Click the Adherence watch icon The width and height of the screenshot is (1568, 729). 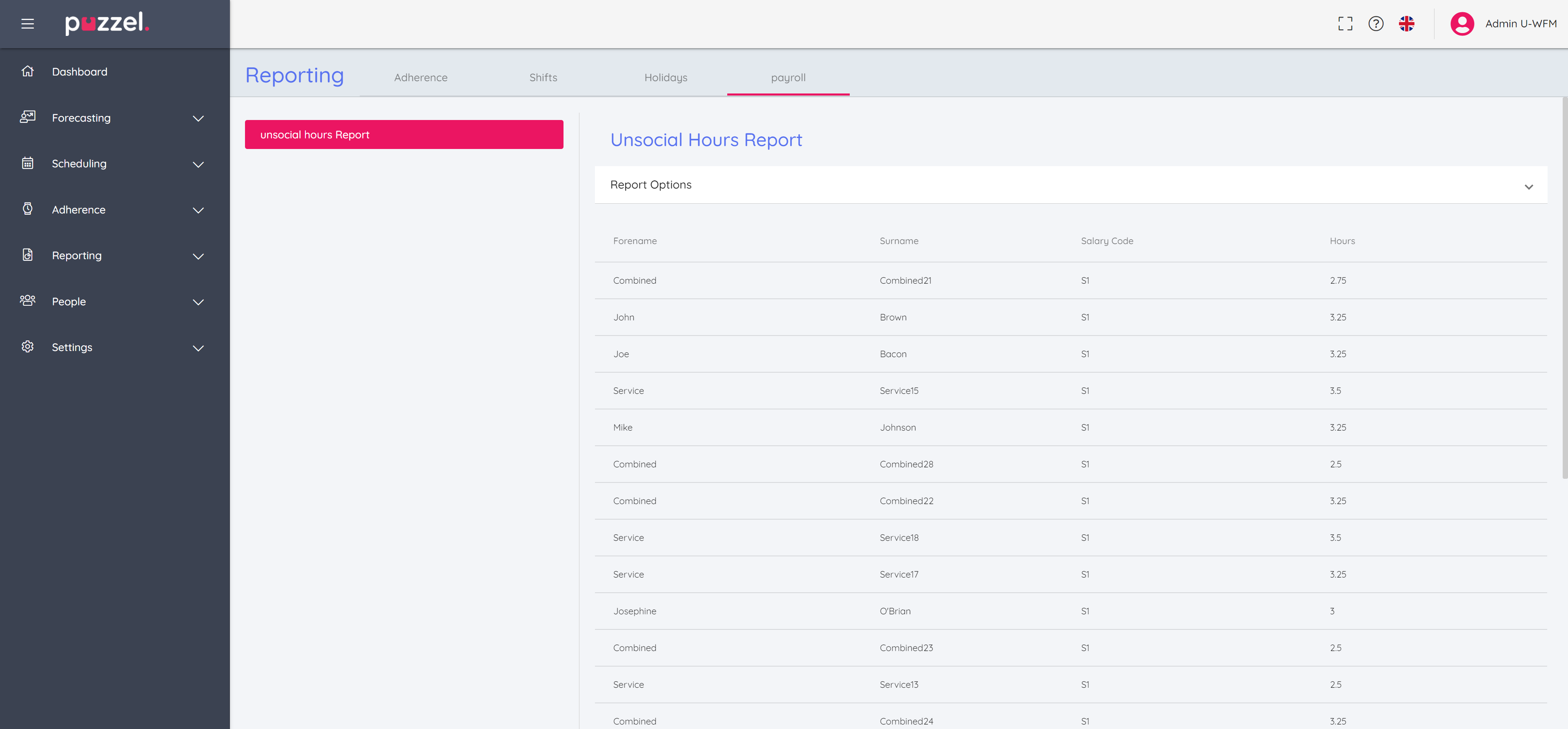pos(27,209)
